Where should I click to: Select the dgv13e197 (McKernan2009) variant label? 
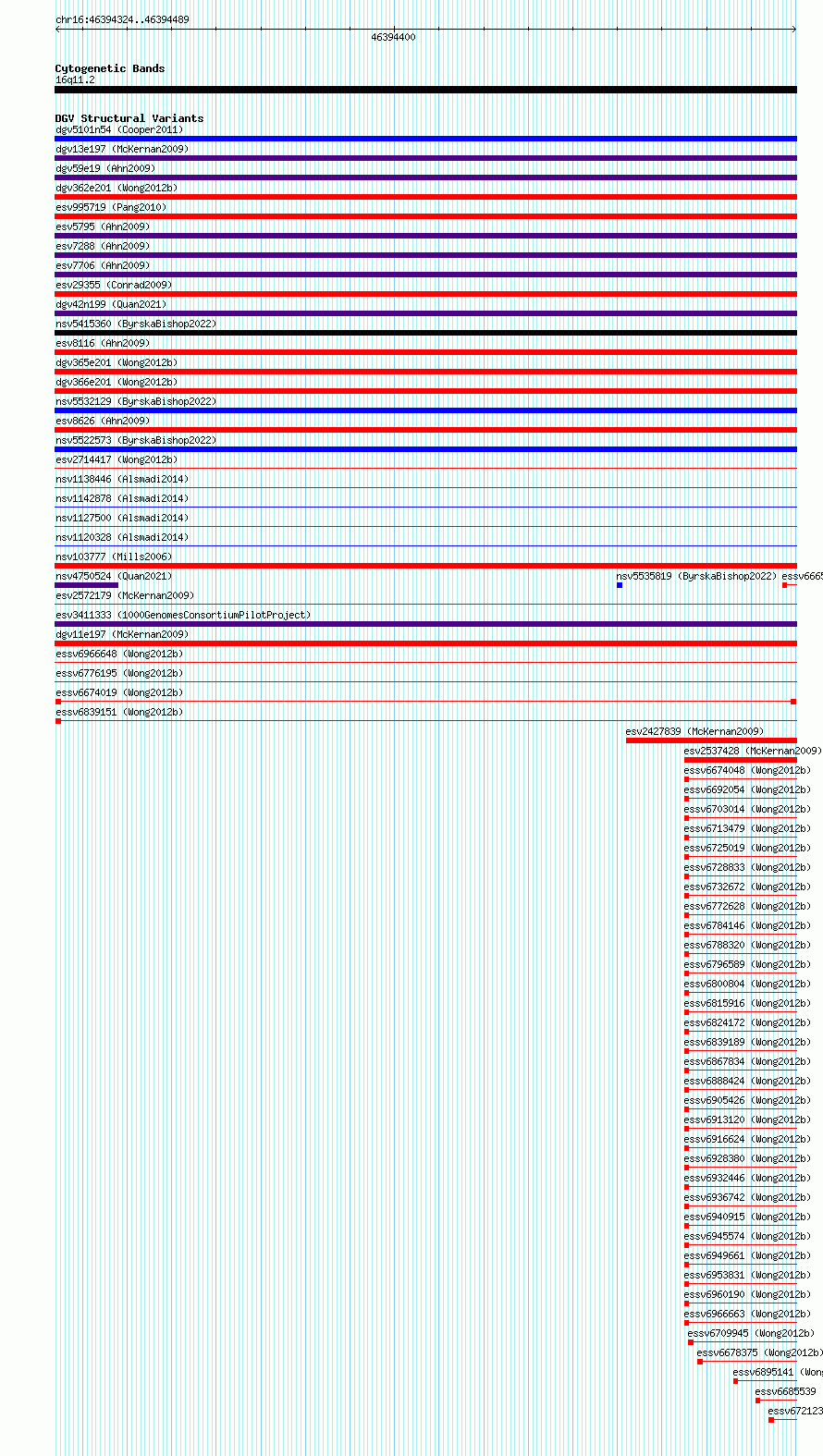(x=122, y=149)
